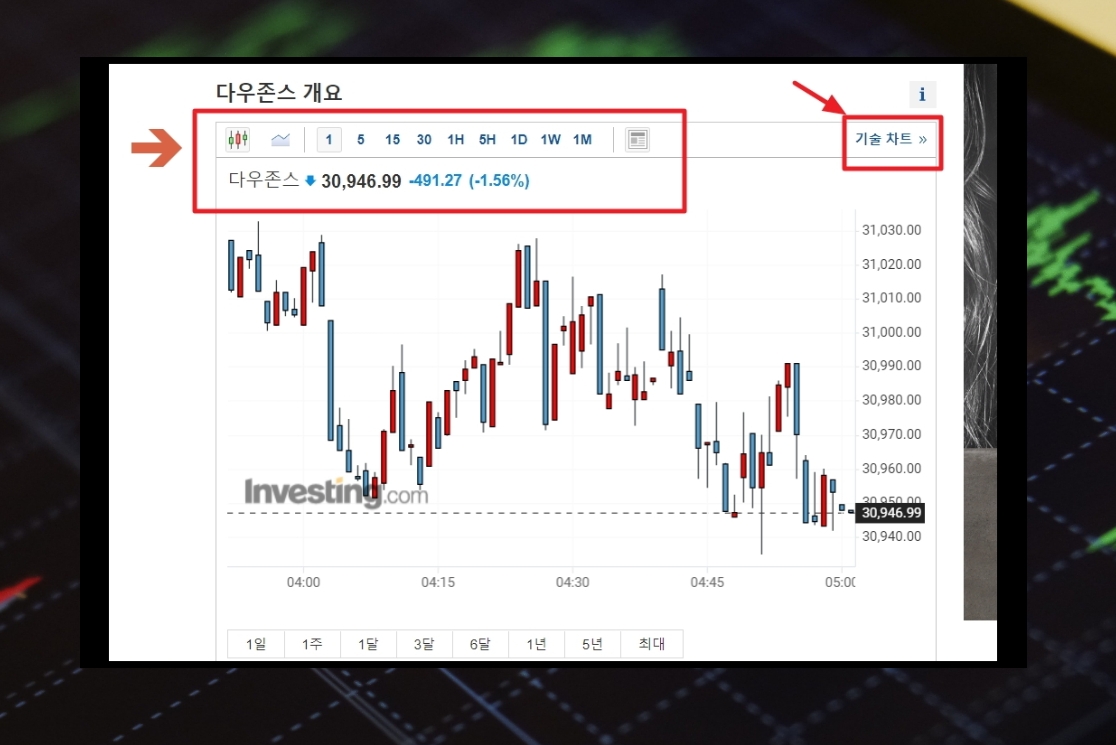Click the info icon beside the title

pos(922,94)
